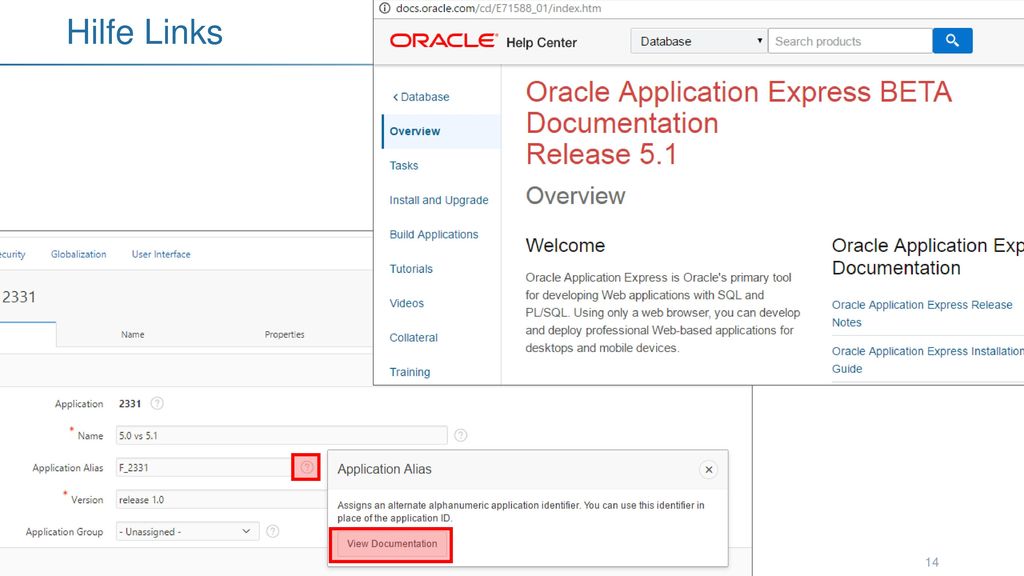Image resolution: width=1024 pixels, height=576 pixels.
Task: Click the application ID value 2331
Action: (130, 404)
